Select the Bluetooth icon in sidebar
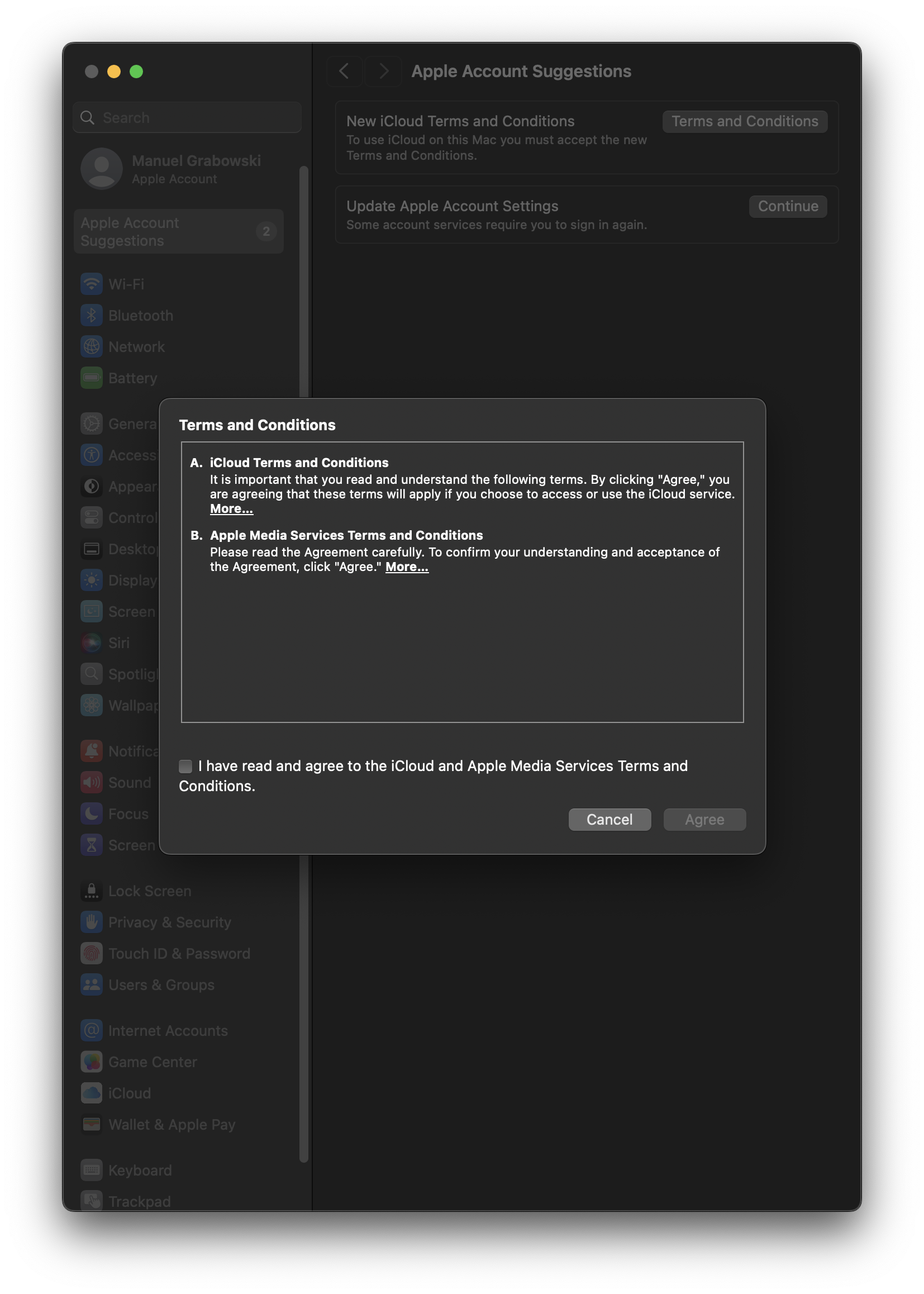The height and width of the screenshot is (1294, 924). (x=92, y=315)
